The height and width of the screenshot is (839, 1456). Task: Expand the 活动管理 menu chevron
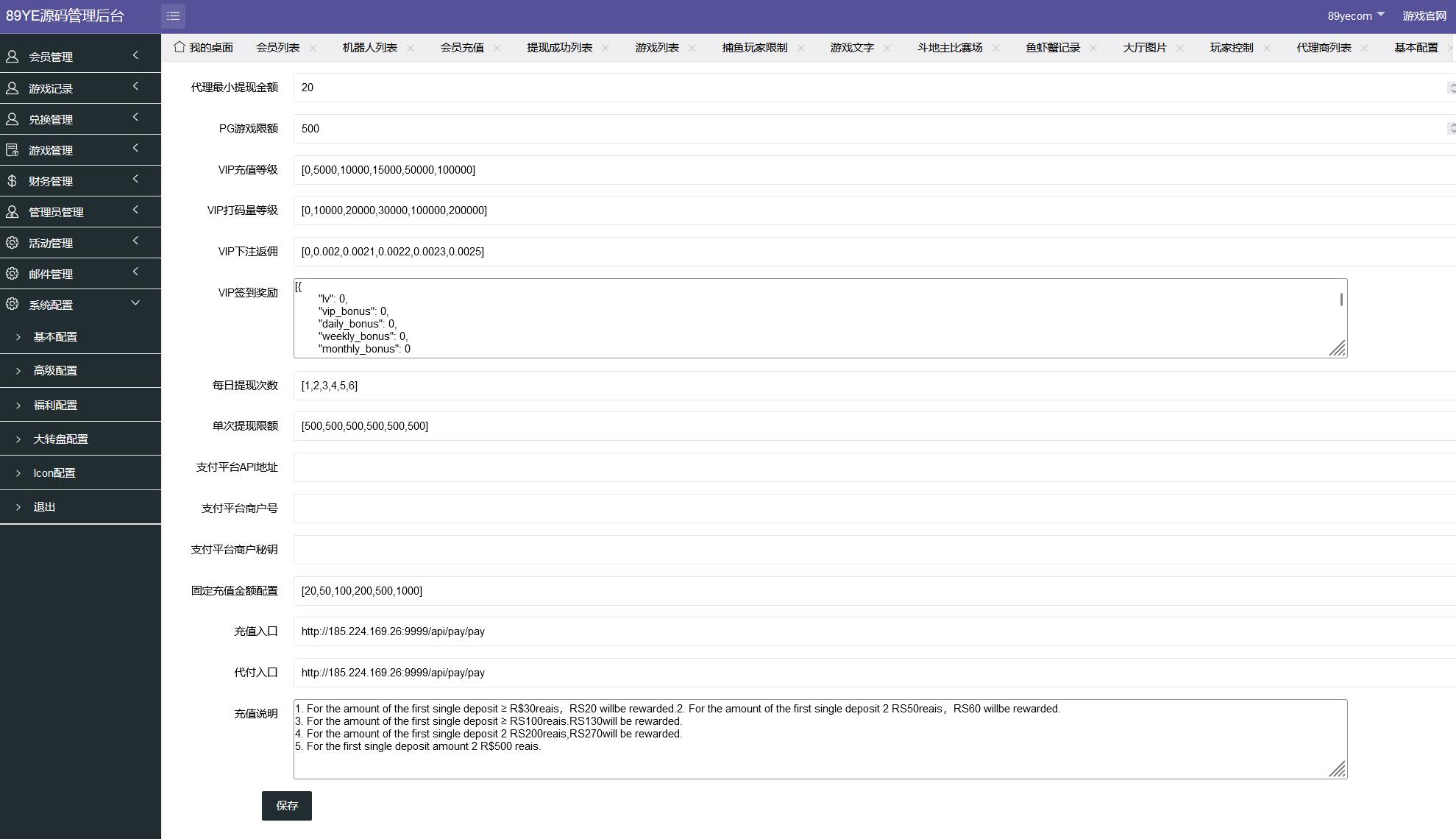[x=135, y=241]
